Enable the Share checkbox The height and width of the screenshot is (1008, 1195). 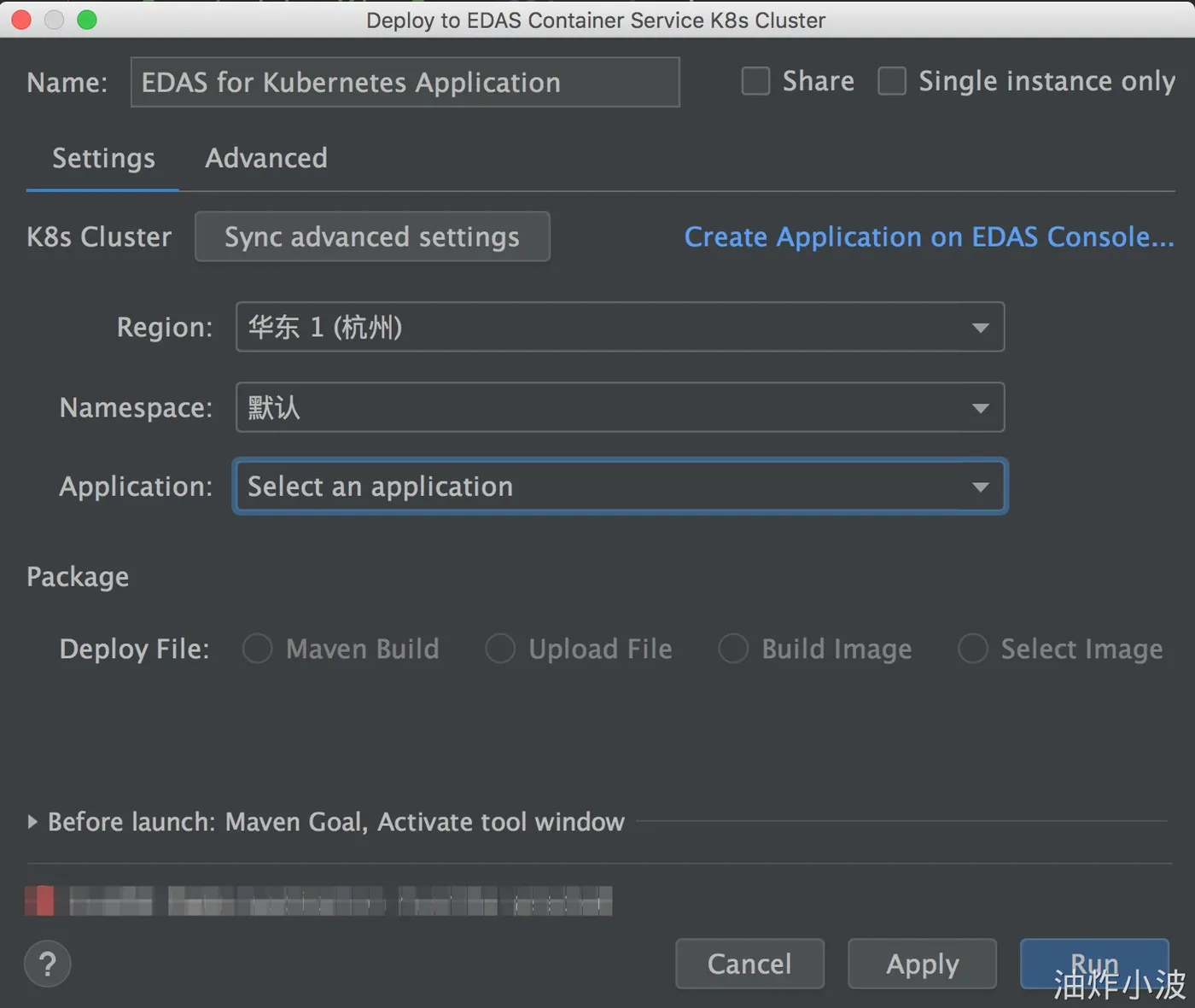point(755,81)
